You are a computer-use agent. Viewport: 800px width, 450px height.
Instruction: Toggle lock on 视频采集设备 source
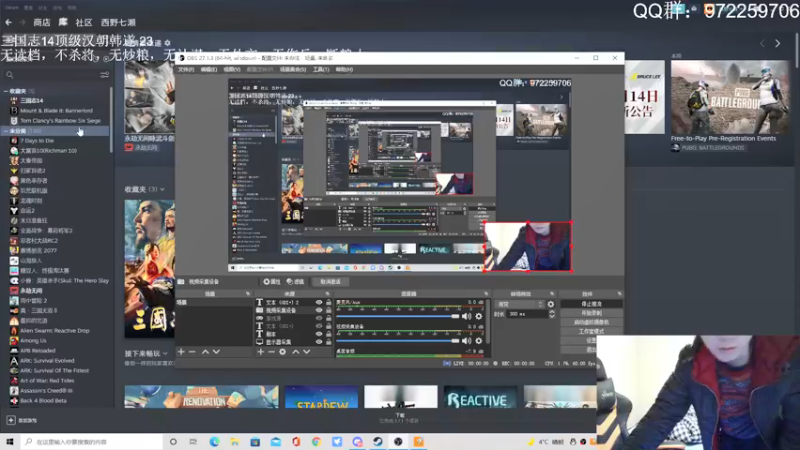click(329, 310)
